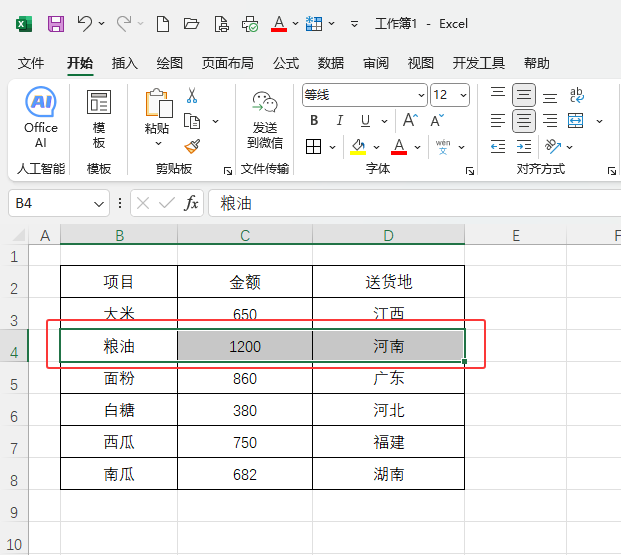Open the font size dropdown showing 12
Viewport: 621px width, 555px height.
(x=463, y=95)
